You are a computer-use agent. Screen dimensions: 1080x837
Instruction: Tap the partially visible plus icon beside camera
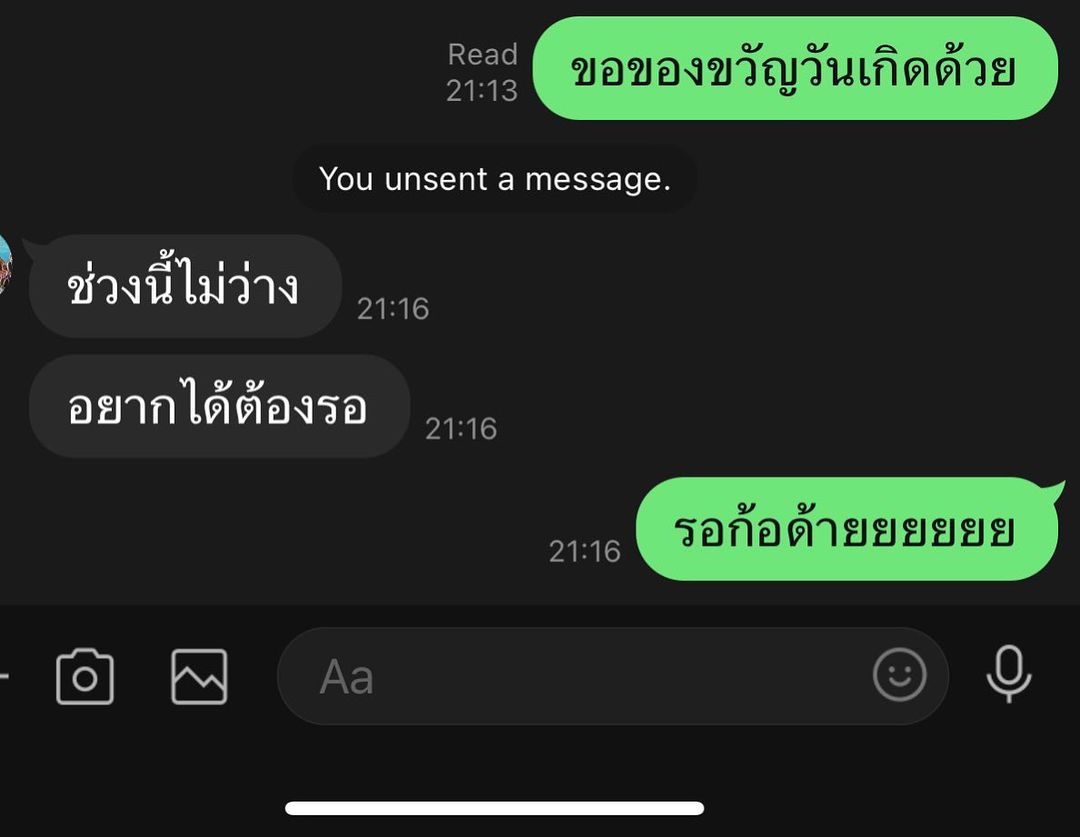[x=3, y=676]
